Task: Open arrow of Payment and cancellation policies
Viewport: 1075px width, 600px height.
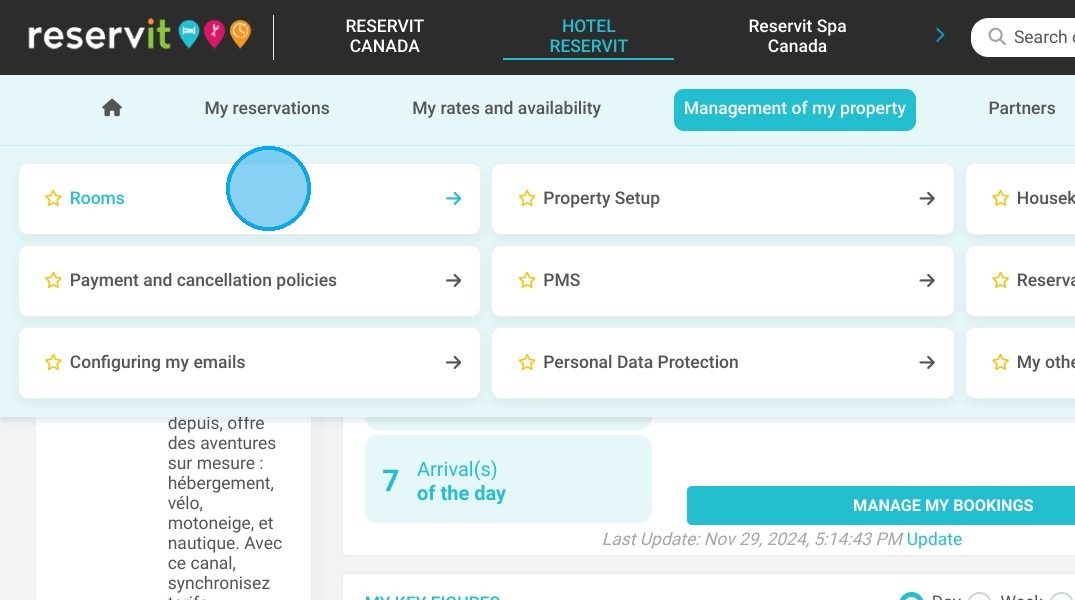Action: coord(453,280)
